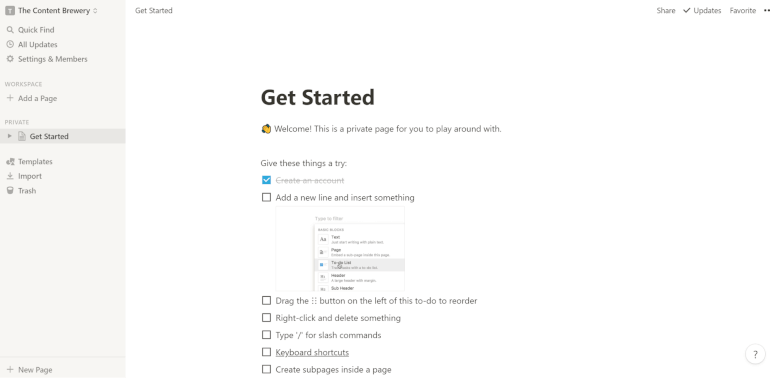Click the Import download icon
This screenshot has height=378, width=770.
coord(10,176)
